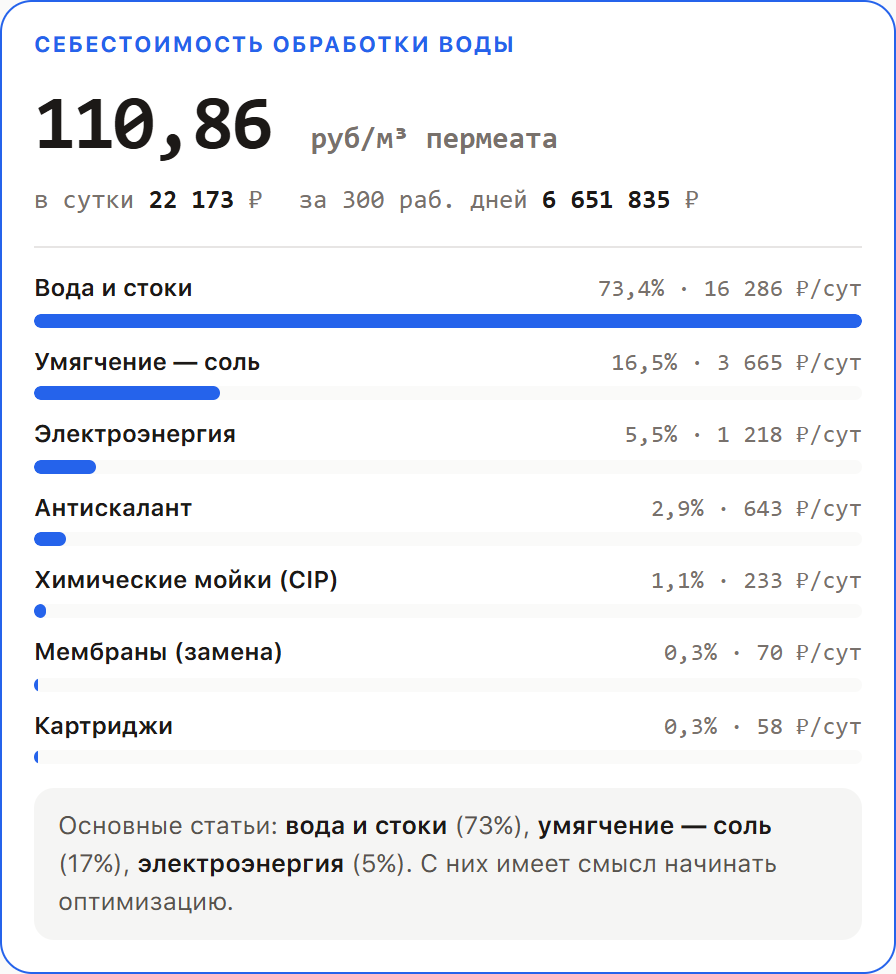Click the 233 ₽/сут CIP value
Image resolution: width=896 pixels, height=974 pixels.
coord(802,581)
